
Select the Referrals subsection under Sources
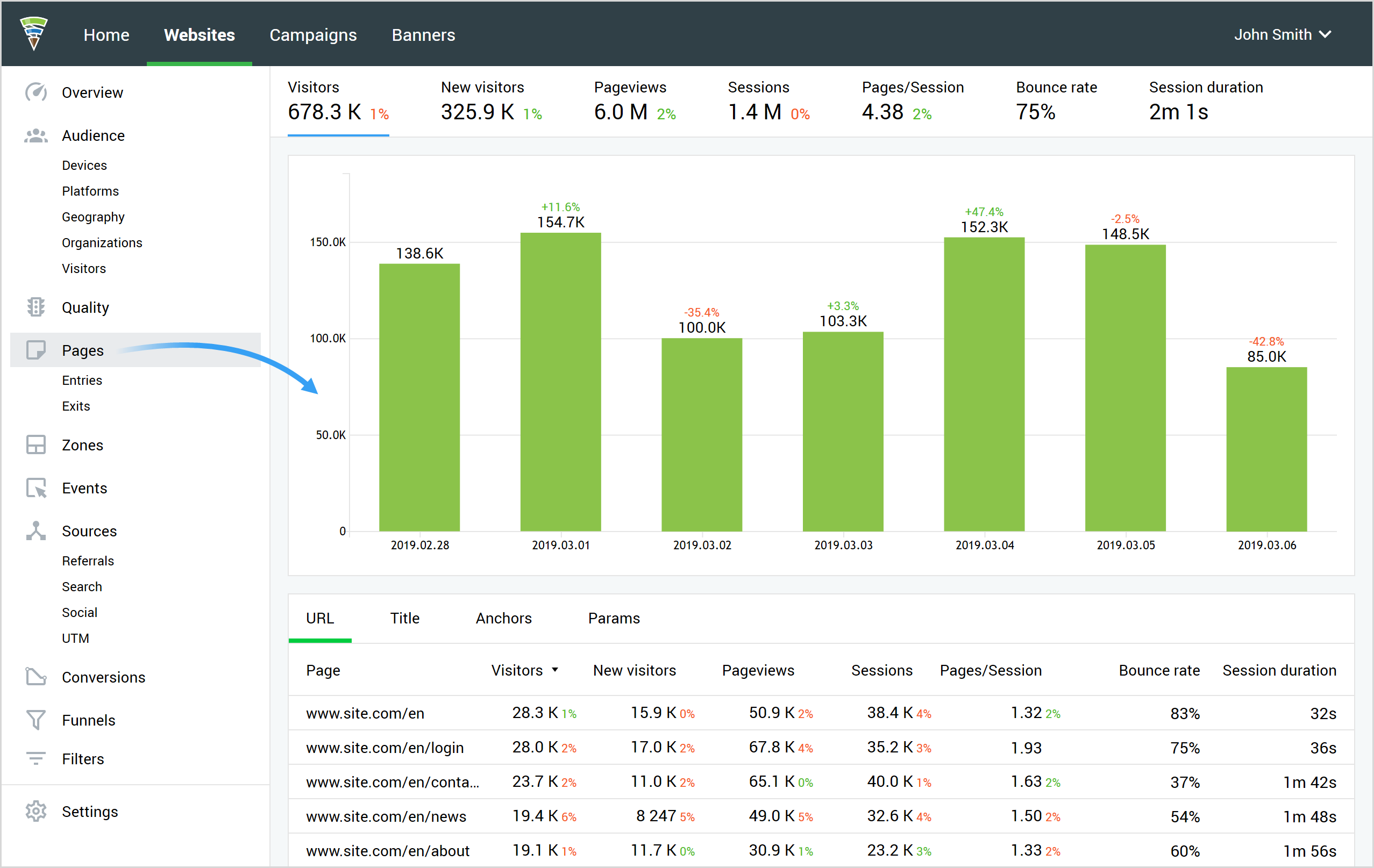(x=87, y=560)
